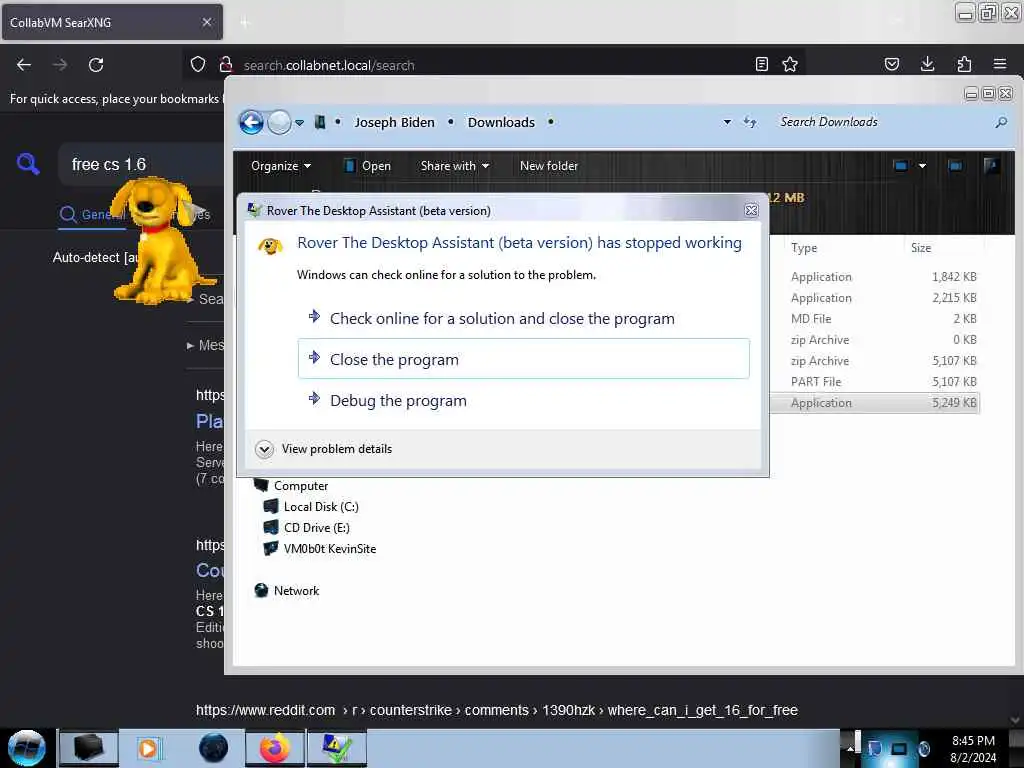The height and width of the screenshot is (768, 1024).
Task: Open the Pocket save icon
Action: click(x=891, y=64)
